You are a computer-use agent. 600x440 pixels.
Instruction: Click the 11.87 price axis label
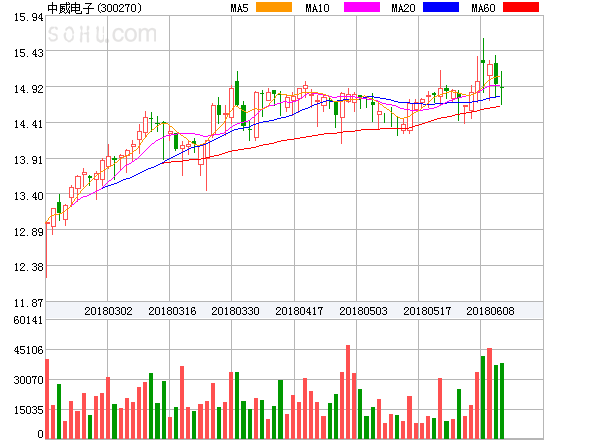click(28, 303)
